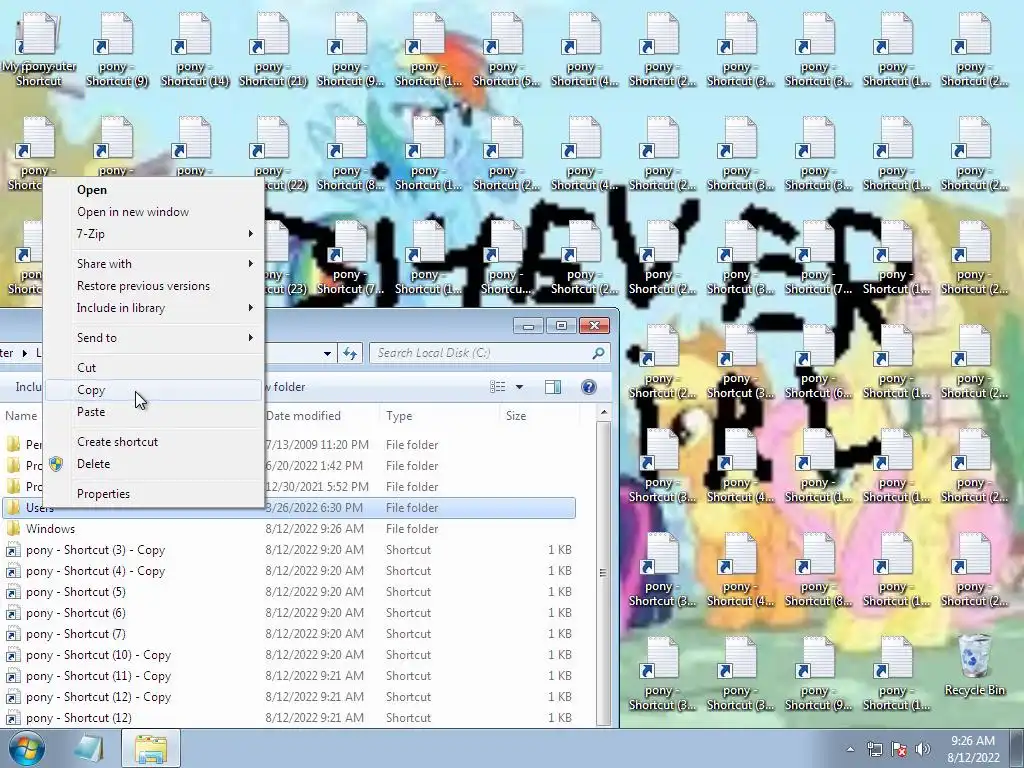Select pony - Shortcut (7) file
The height and width of the screenshot is (768, 1024).
pyautogui.click(x=288, y=633)
